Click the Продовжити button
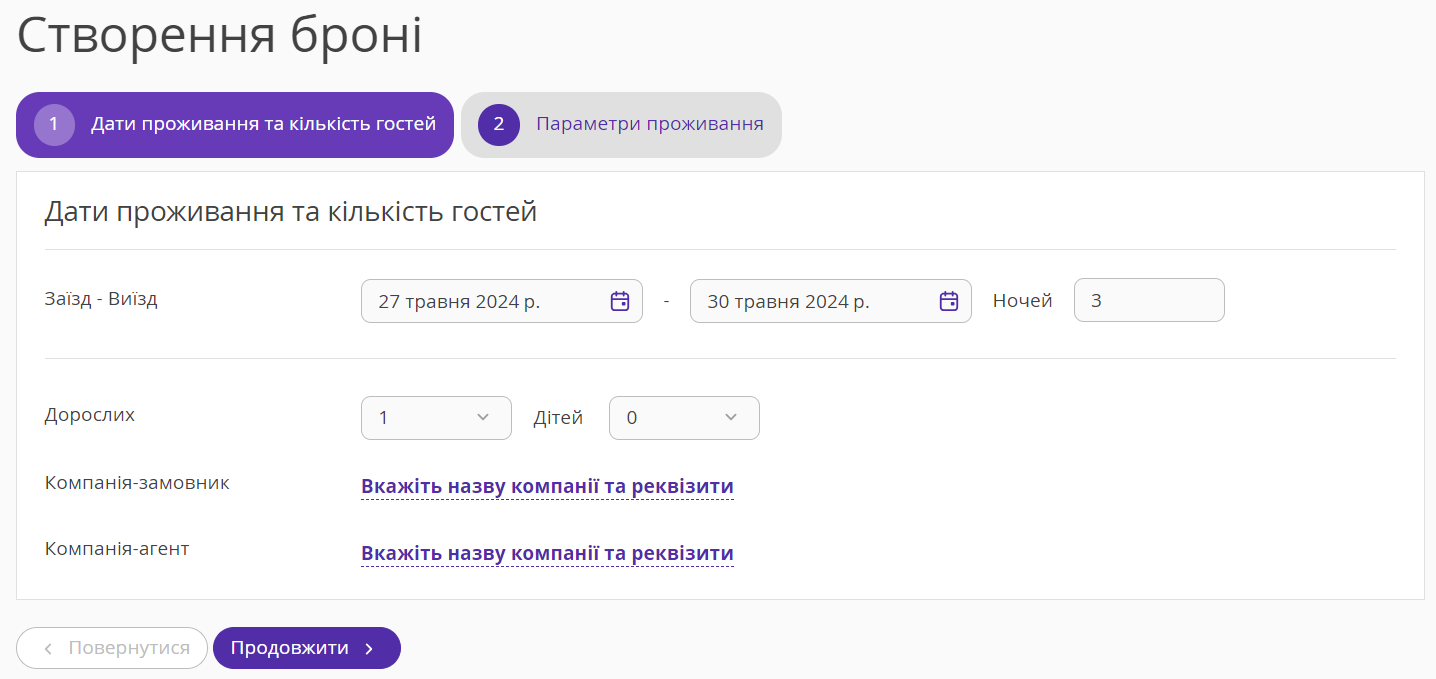Screen dimensions: 1436x679 click(x=307, y=648)
